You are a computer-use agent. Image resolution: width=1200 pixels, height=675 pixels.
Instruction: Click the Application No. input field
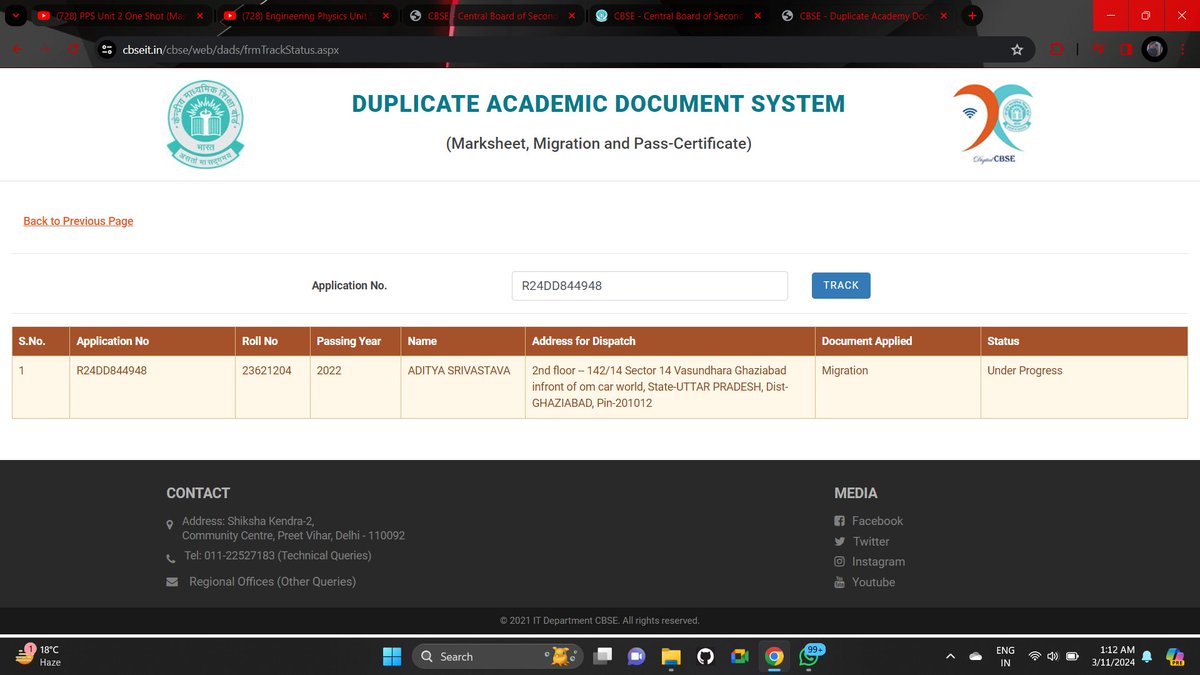(x=649, y=285)
